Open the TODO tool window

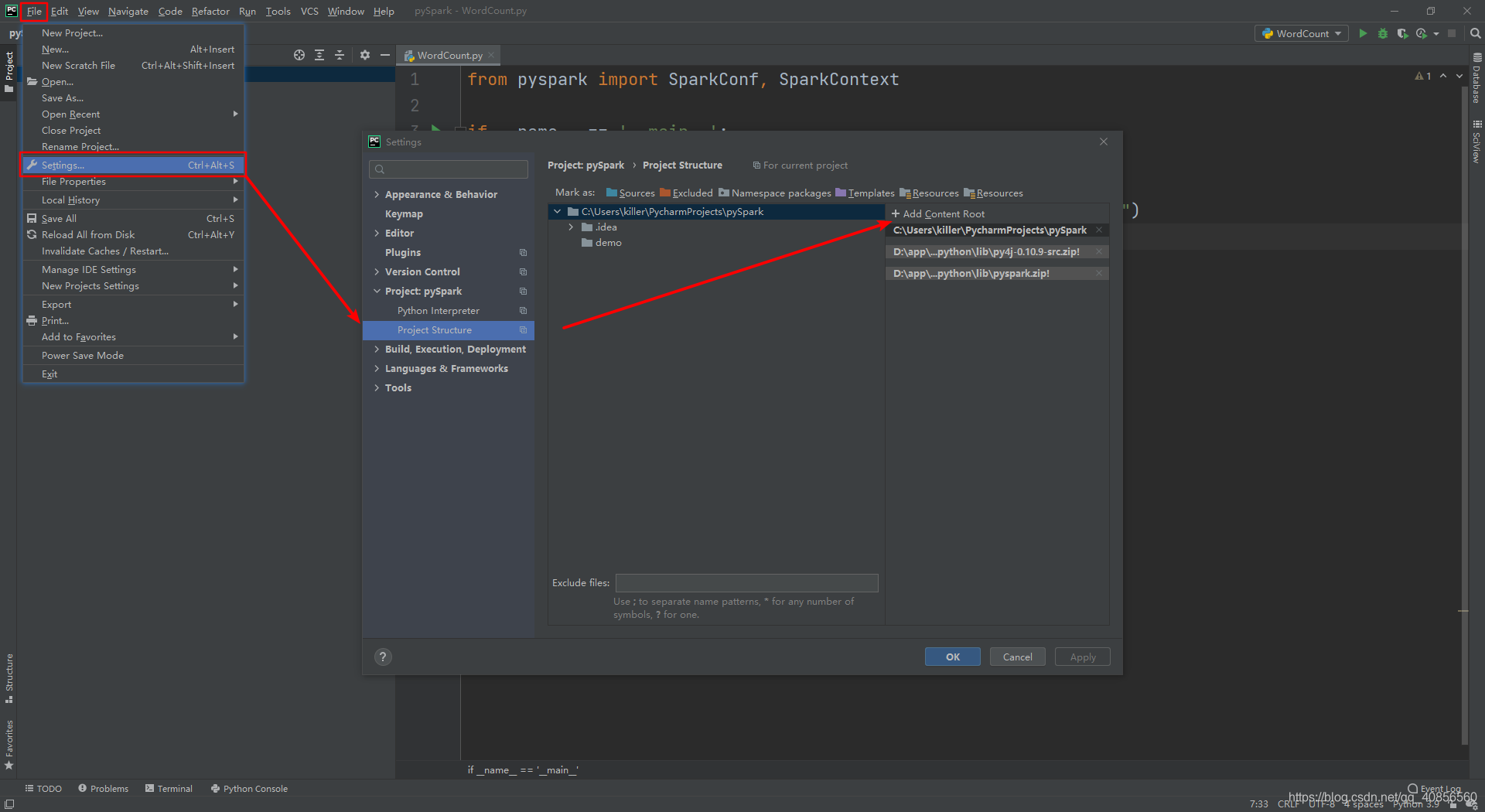[43, 788]
